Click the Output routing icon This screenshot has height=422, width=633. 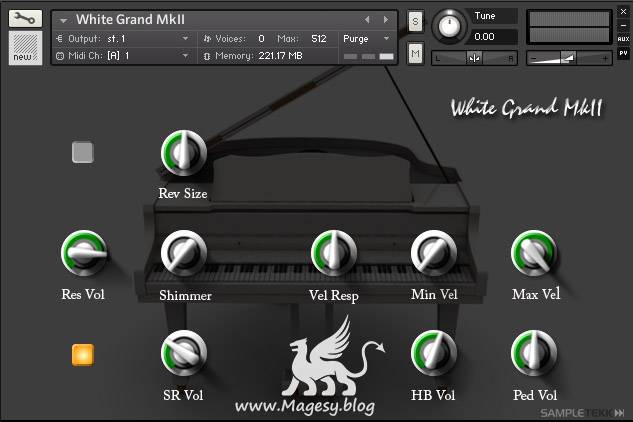pyautogui.click(x=60, y=39)
